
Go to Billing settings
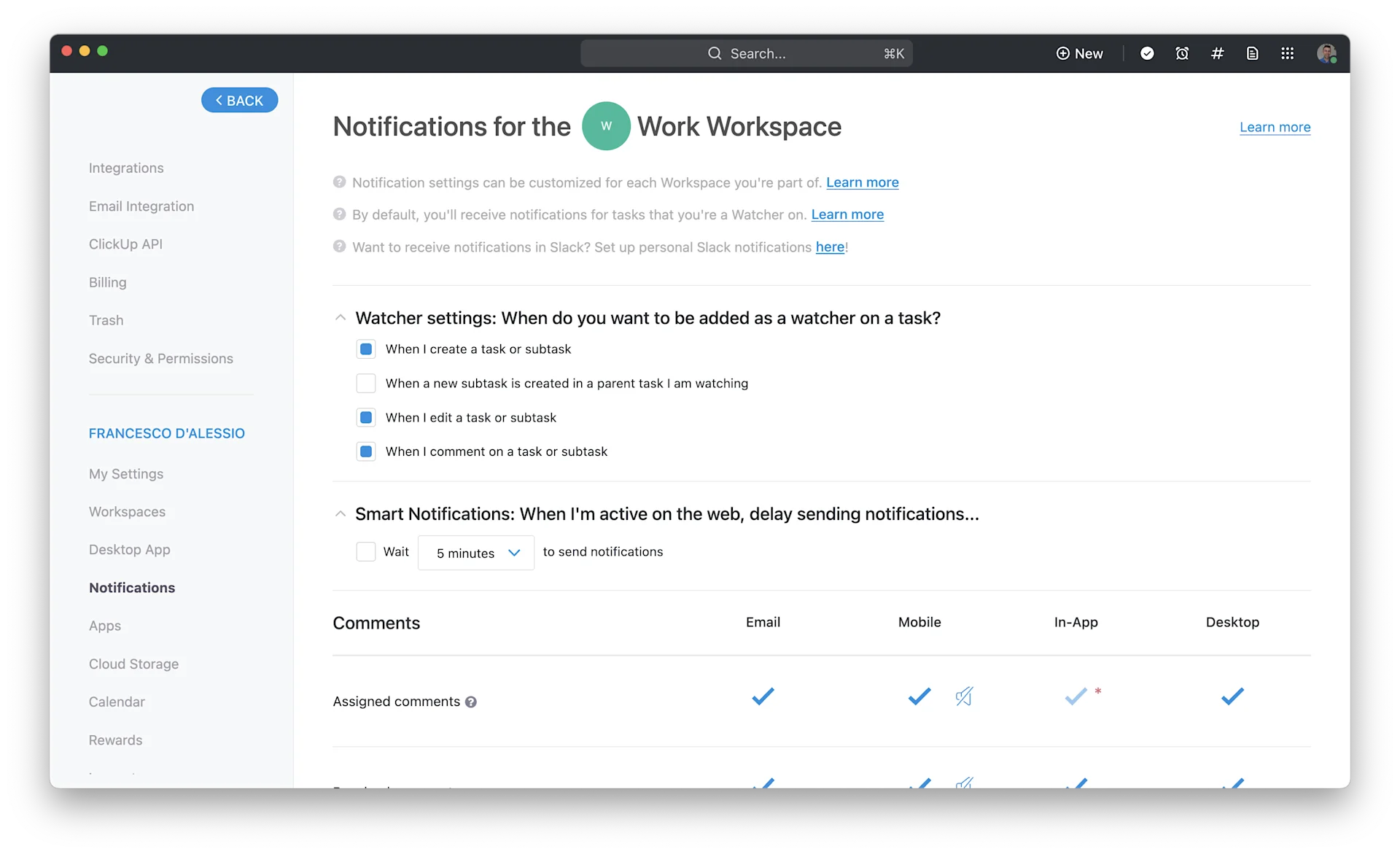coord(107,282)
